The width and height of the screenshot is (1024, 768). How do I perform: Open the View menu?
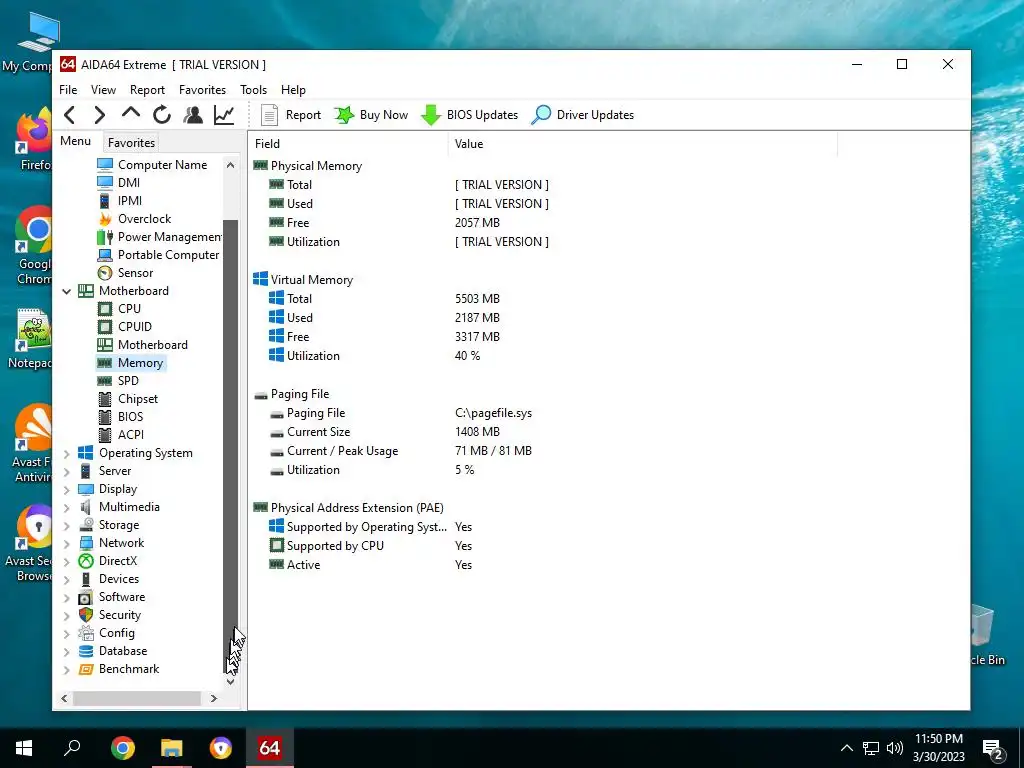[103, 89]
